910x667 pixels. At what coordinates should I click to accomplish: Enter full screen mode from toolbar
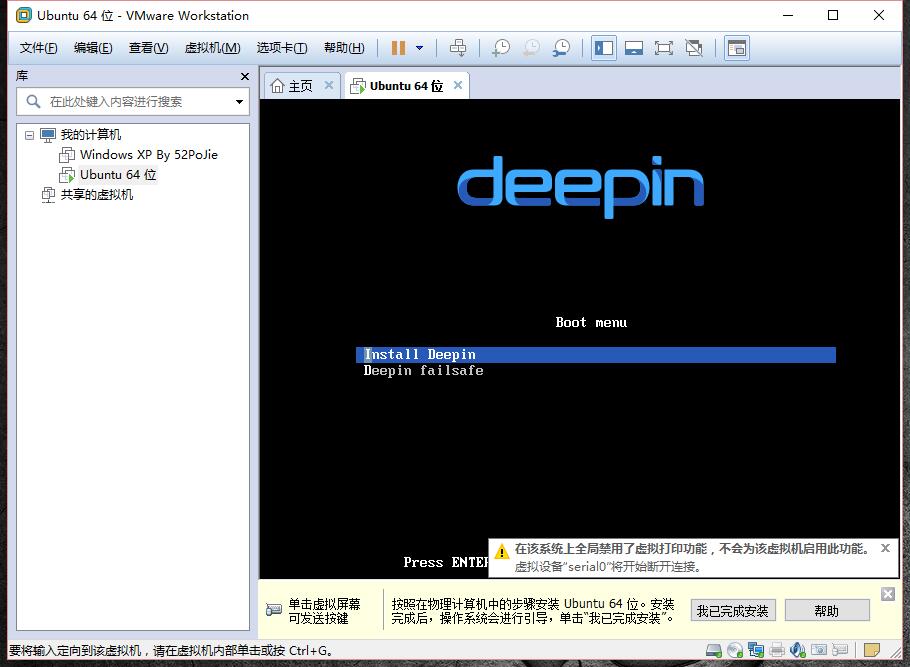663,48
